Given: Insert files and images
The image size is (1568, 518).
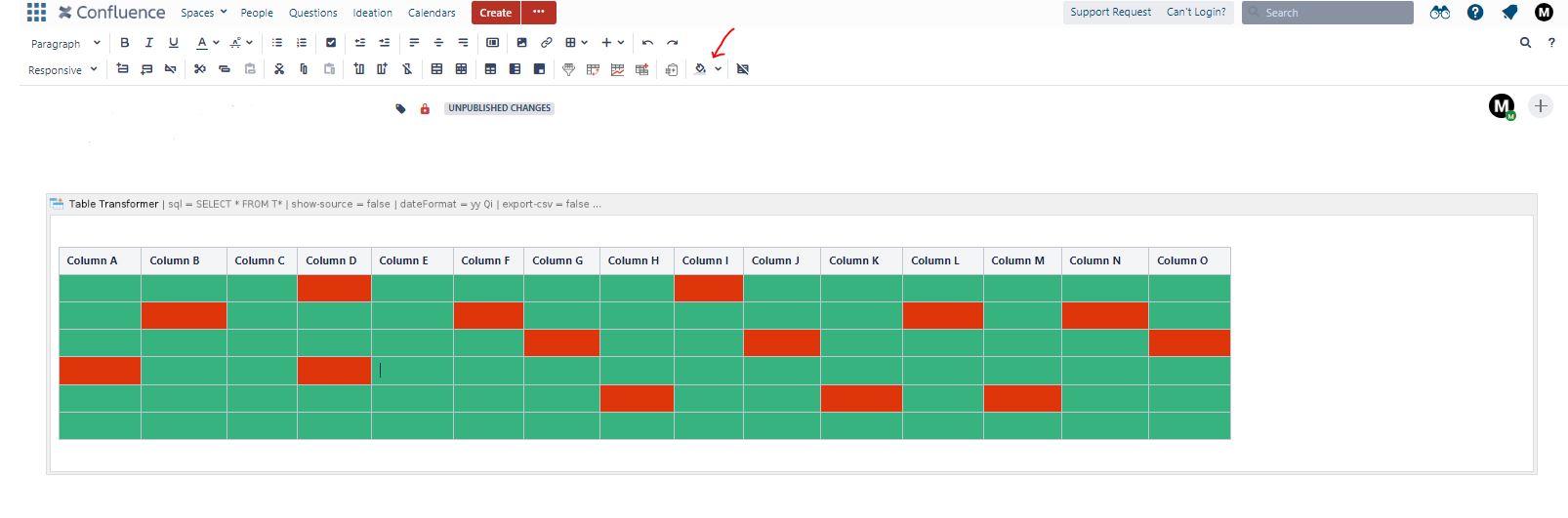Looking at the screenshot, I should 522,43.
